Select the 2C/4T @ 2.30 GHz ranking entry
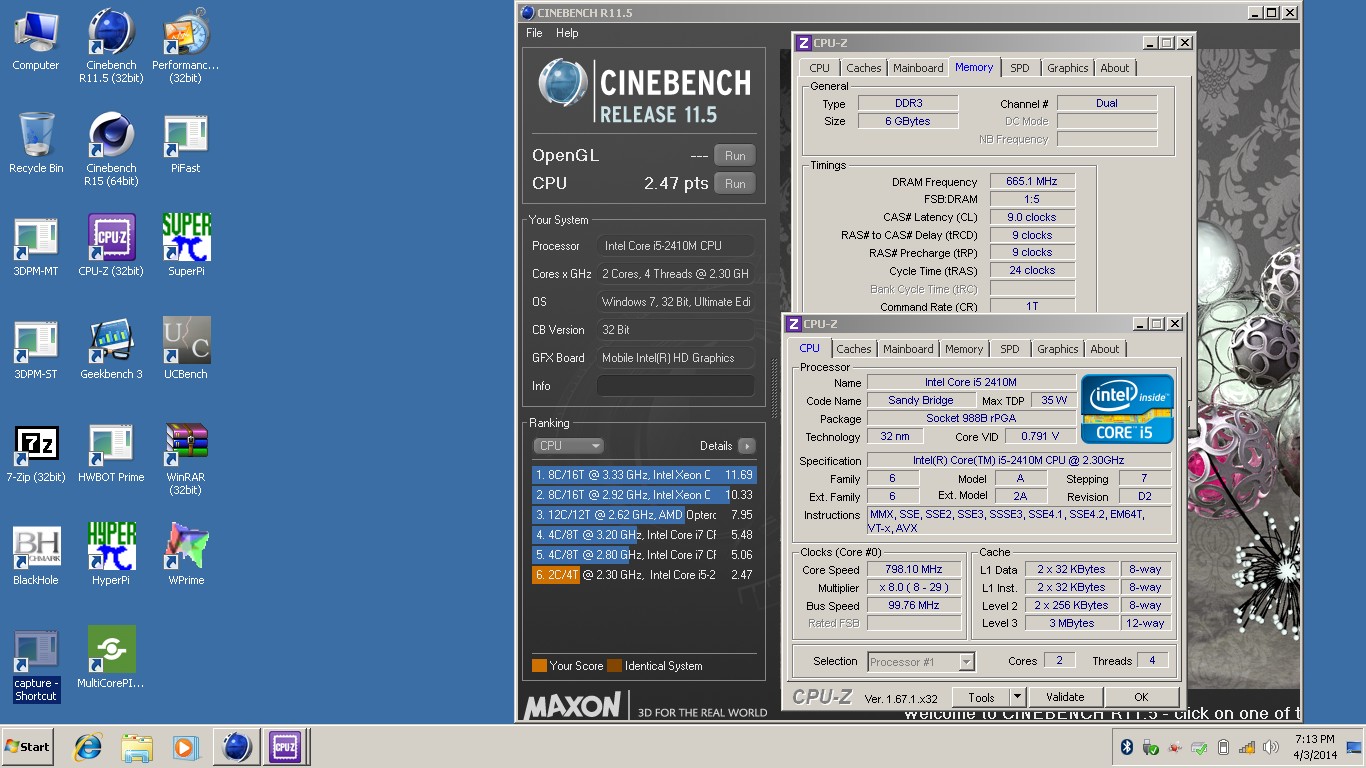The image size is (1366, 768). 644,575
